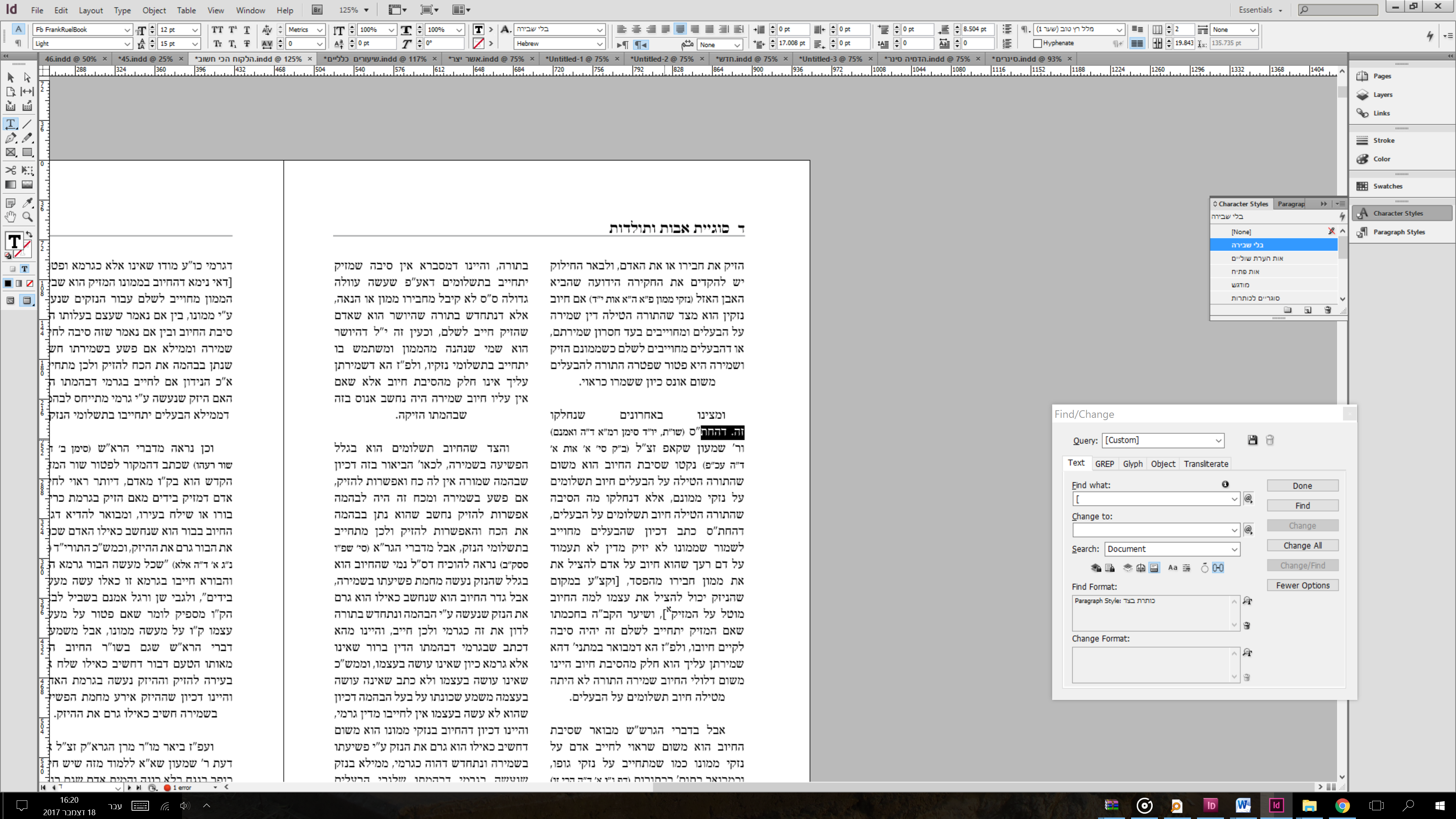Switch to the 46.indd document tab
The height and width of the screenshot is (819, 1456).
[x=71, y=59]
